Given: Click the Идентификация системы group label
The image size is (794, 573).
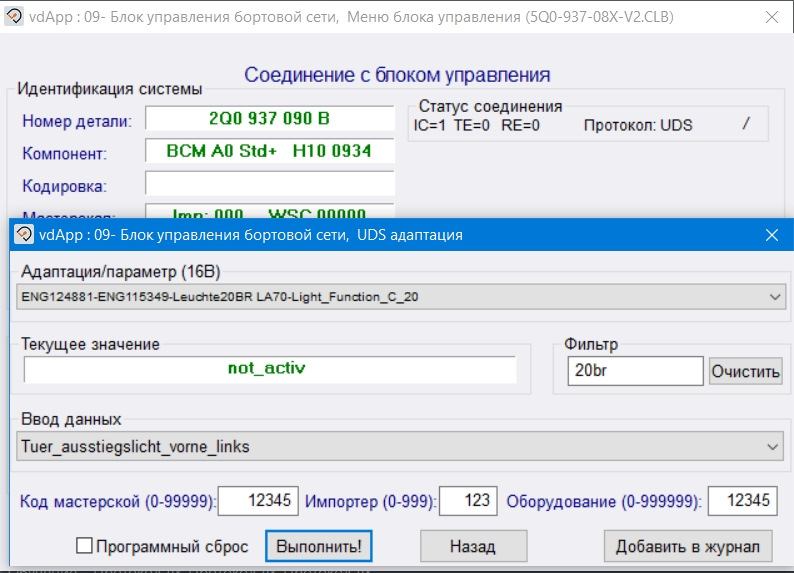Looking at the screenshot, I should coord(109,89).
